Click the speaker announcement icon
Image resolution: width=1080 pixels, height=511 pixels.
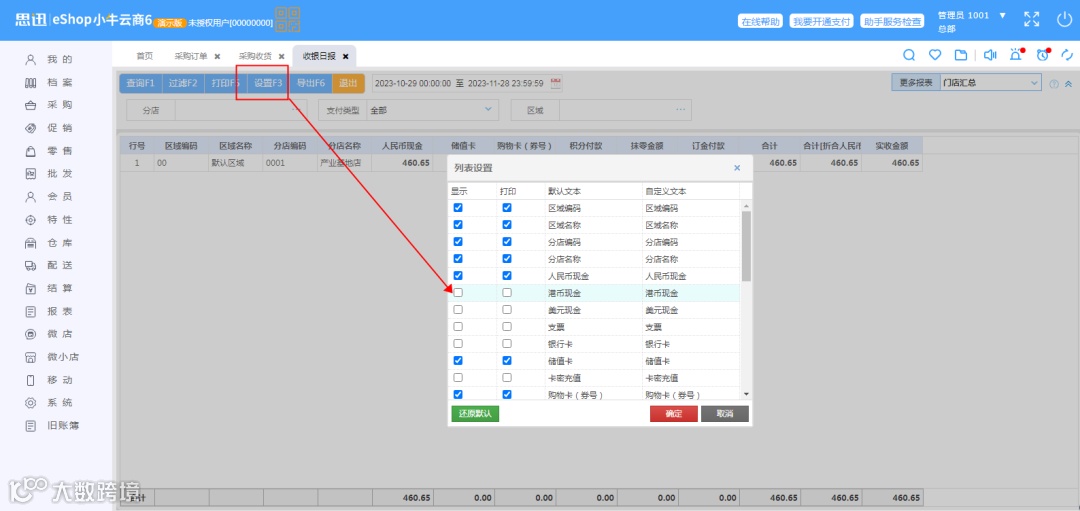(x=990, y=55)
